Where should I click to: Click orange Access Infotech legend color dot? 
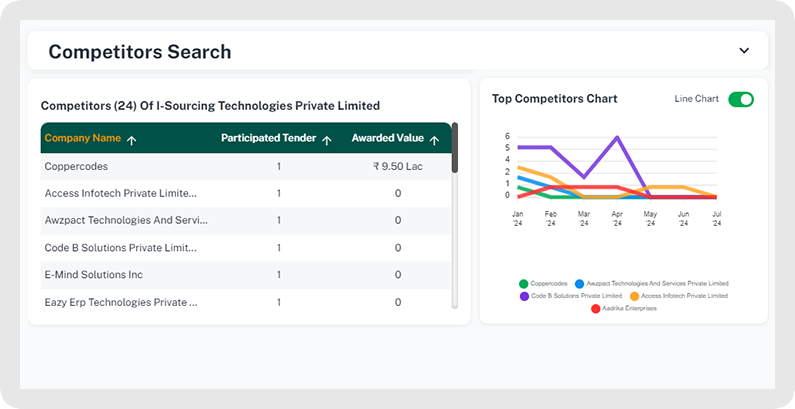coord(635,296)
